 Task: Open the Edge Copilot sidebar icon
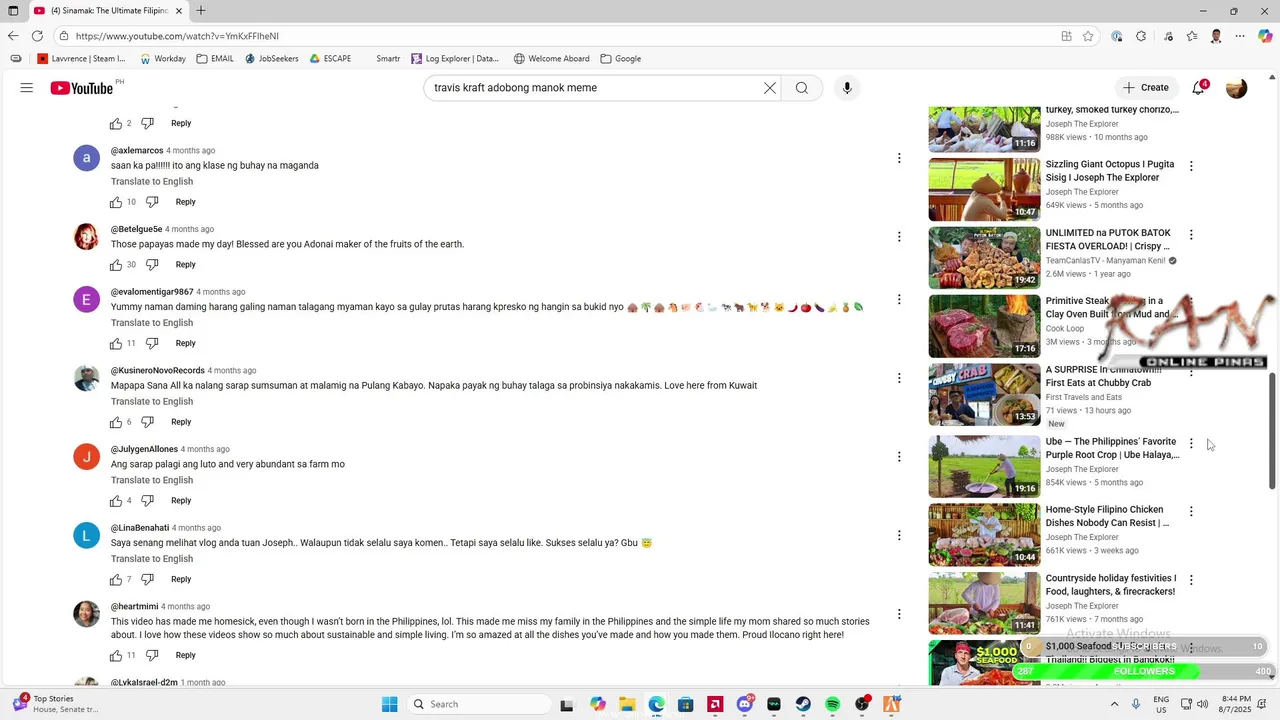1265,36
